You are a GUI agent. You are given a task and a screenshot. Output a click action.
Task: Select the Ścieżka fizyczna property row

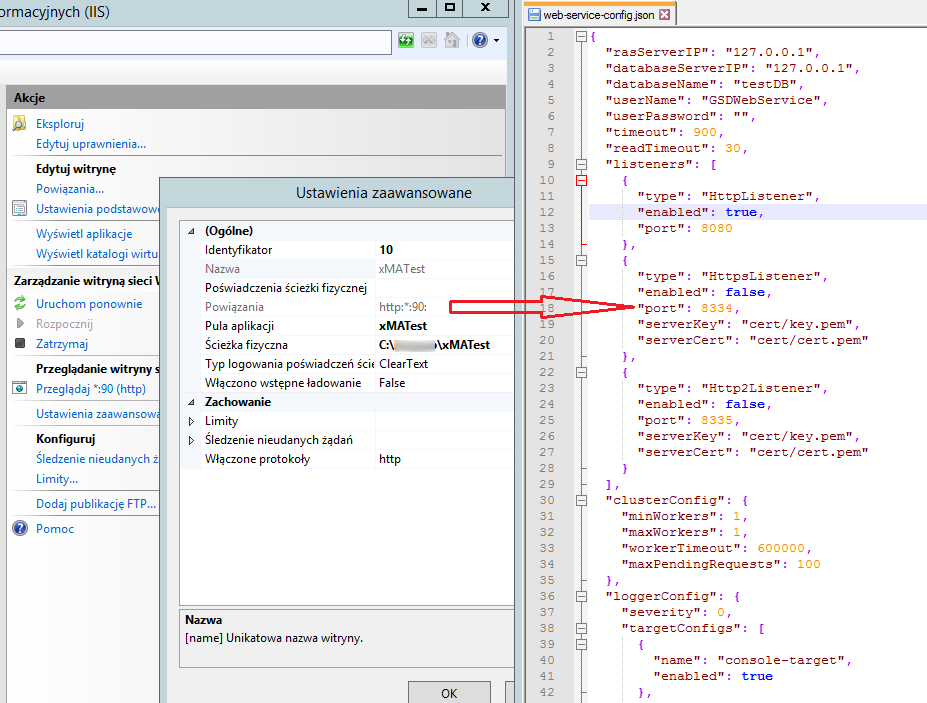click(x=346, y=345)
